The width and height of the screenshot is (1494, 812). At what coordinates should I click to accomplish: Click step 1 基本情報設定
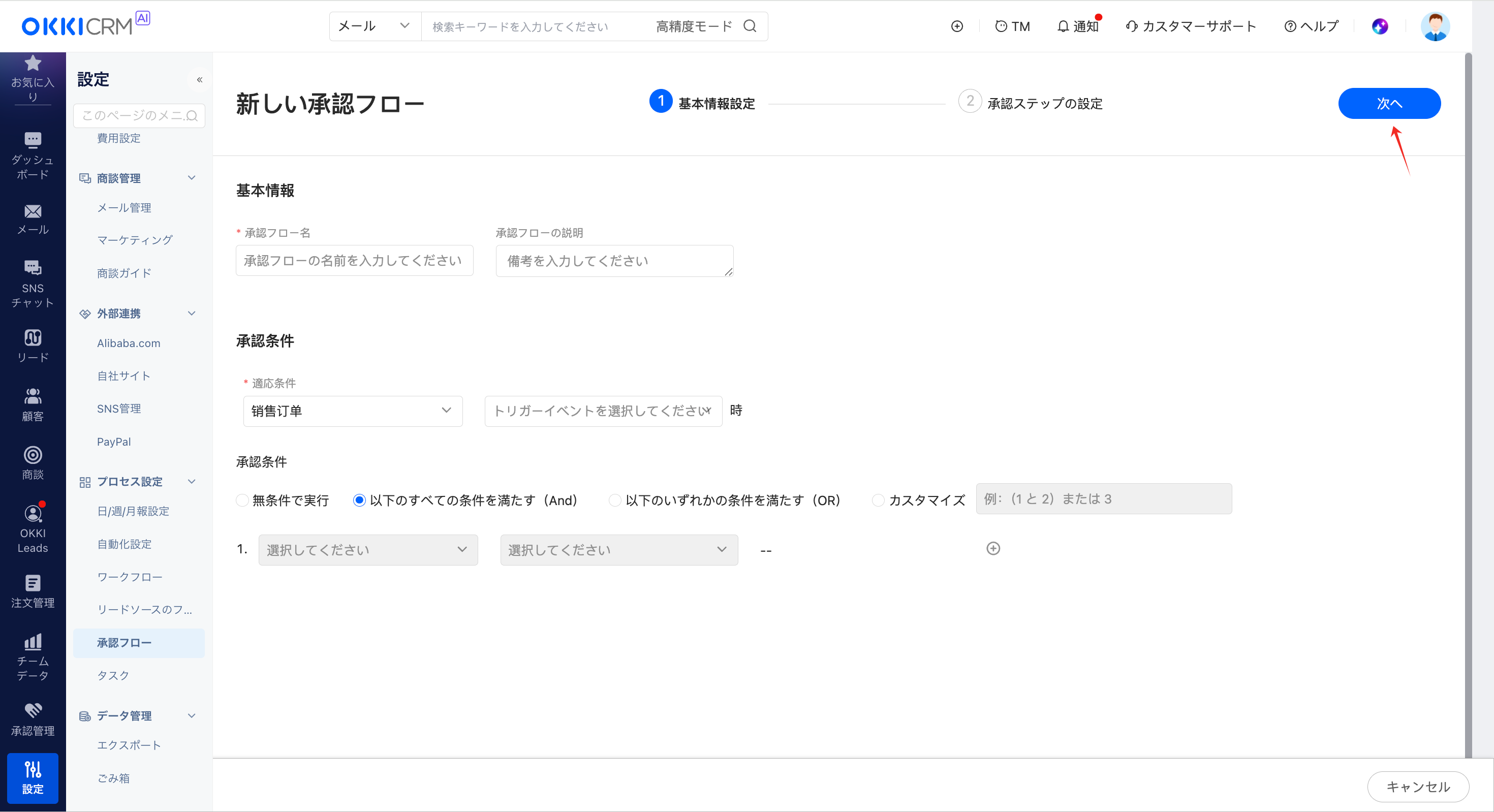702,103
